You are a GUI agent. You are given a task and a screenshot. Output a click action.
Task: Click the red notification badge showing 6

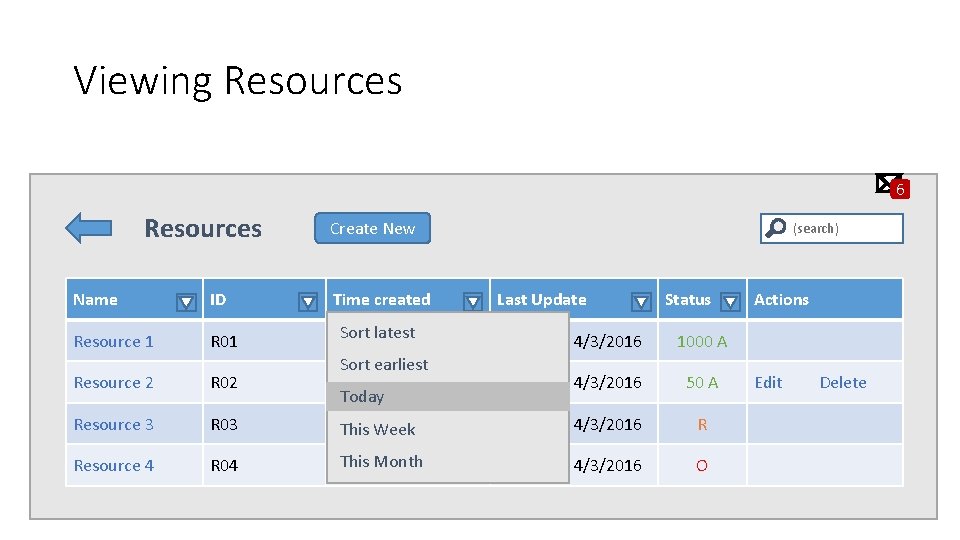point(900,189)
